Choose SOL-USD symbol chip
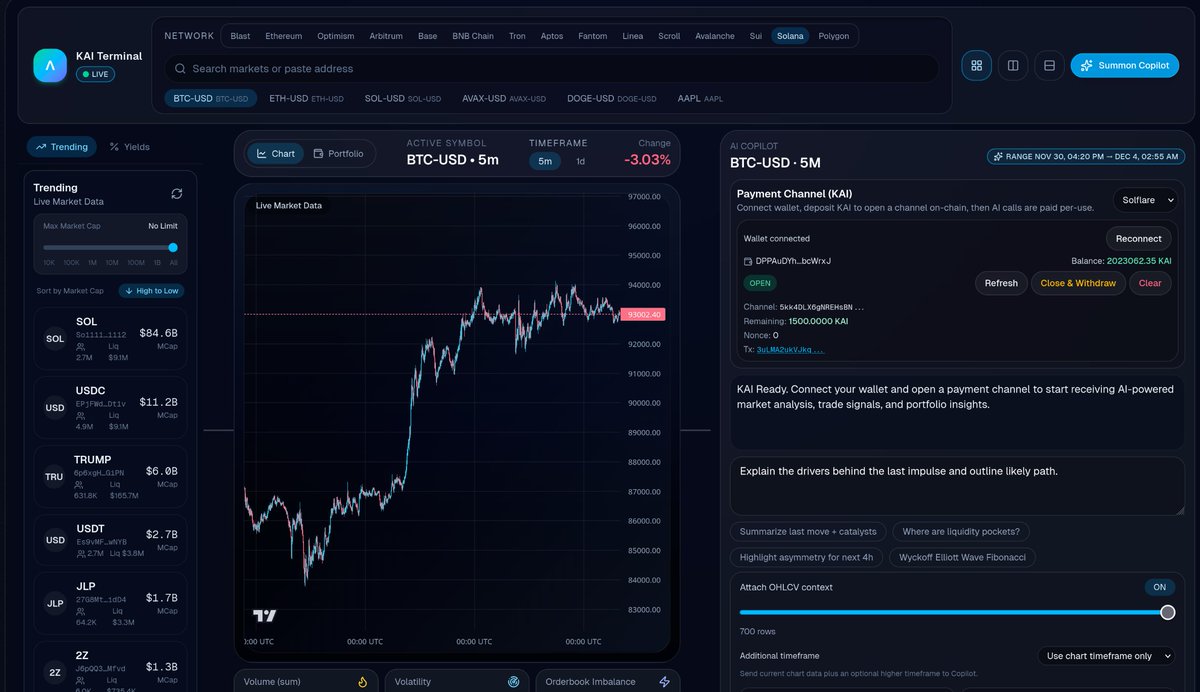Image resolution: width=1200 pixels, height=692 pixels. (403, 99)
